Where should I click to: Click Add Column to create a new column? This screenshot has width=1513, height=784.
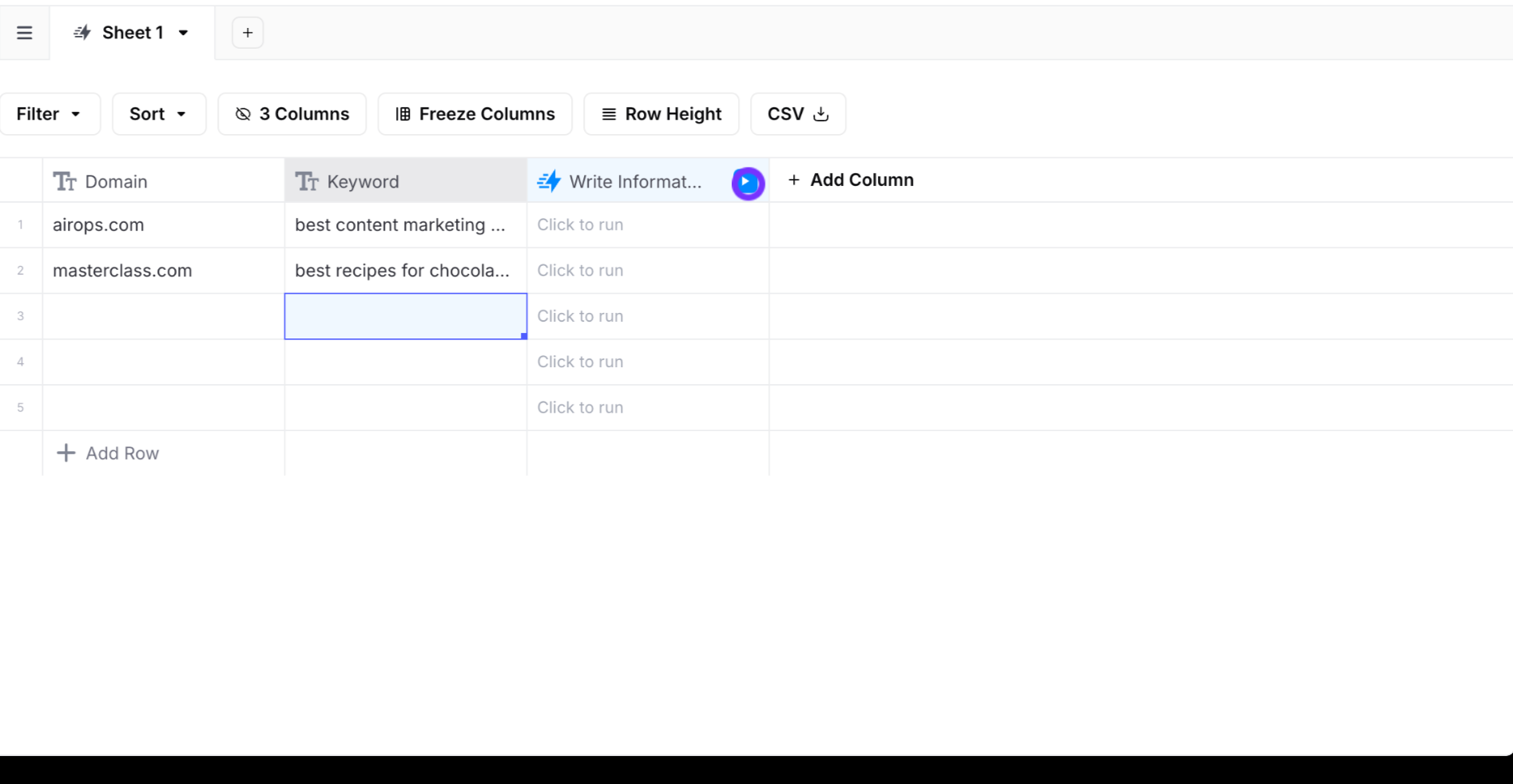(x=850, y=180)
